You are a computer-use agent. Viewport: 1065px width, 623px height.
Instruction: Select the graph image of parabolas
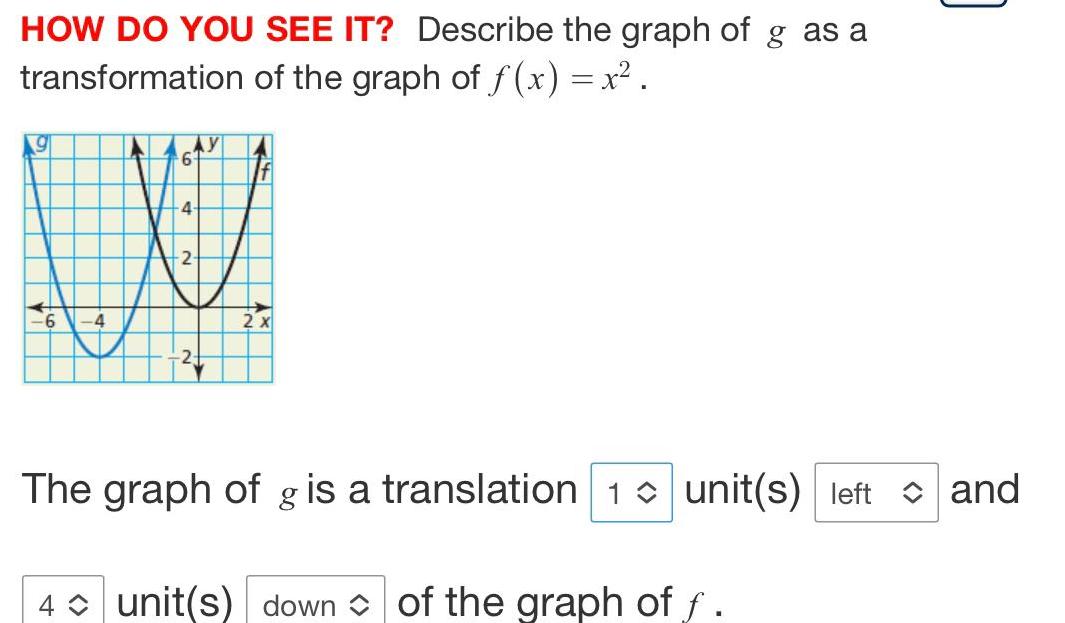coord(148,258)
